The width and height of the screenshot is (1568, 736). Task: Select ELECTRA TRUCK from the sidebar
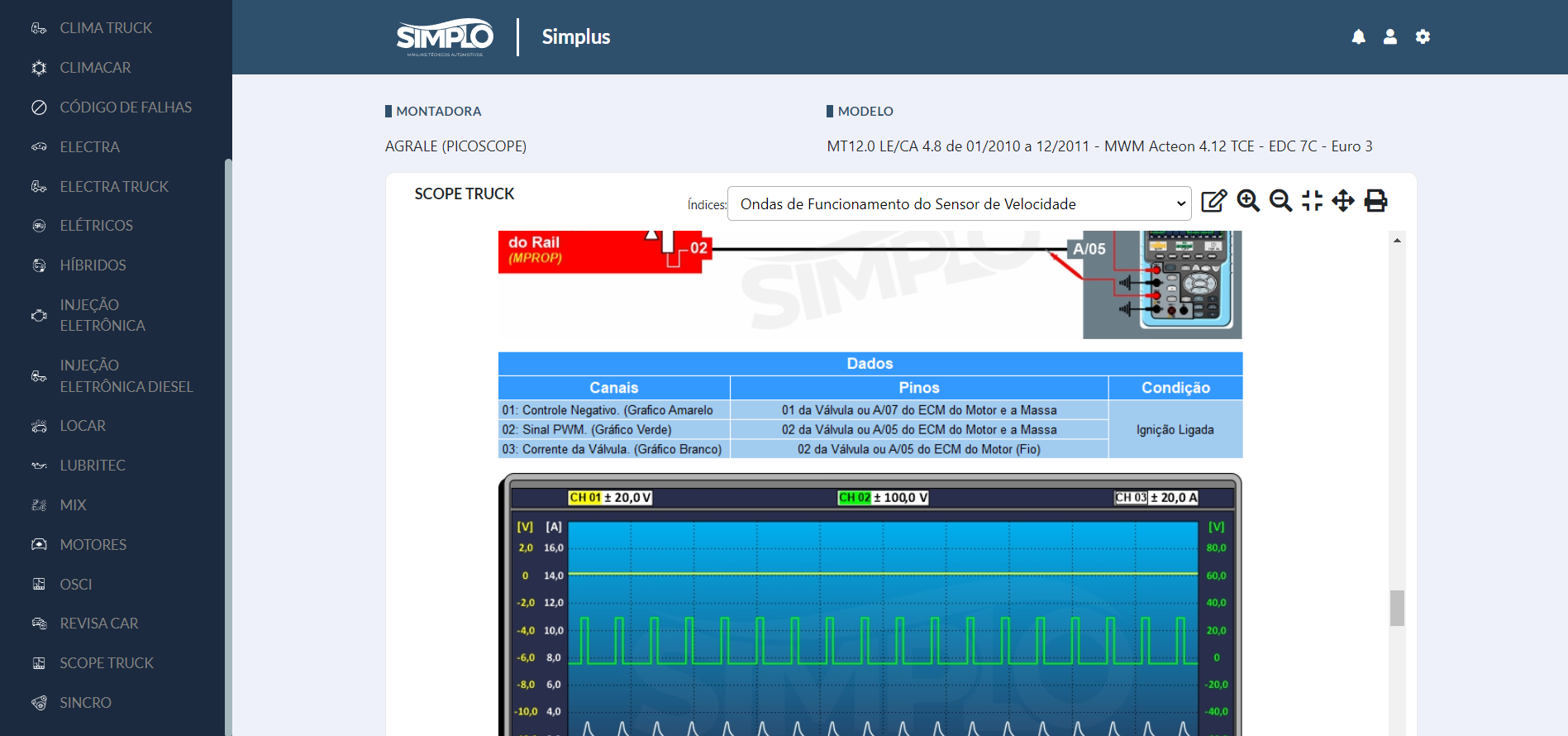point(114,187)
